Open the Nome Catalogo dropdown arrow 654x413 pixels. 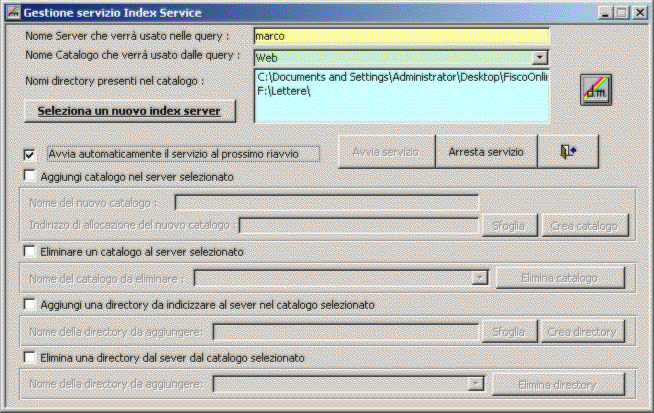pyautogui.click(x=540, y=57)
